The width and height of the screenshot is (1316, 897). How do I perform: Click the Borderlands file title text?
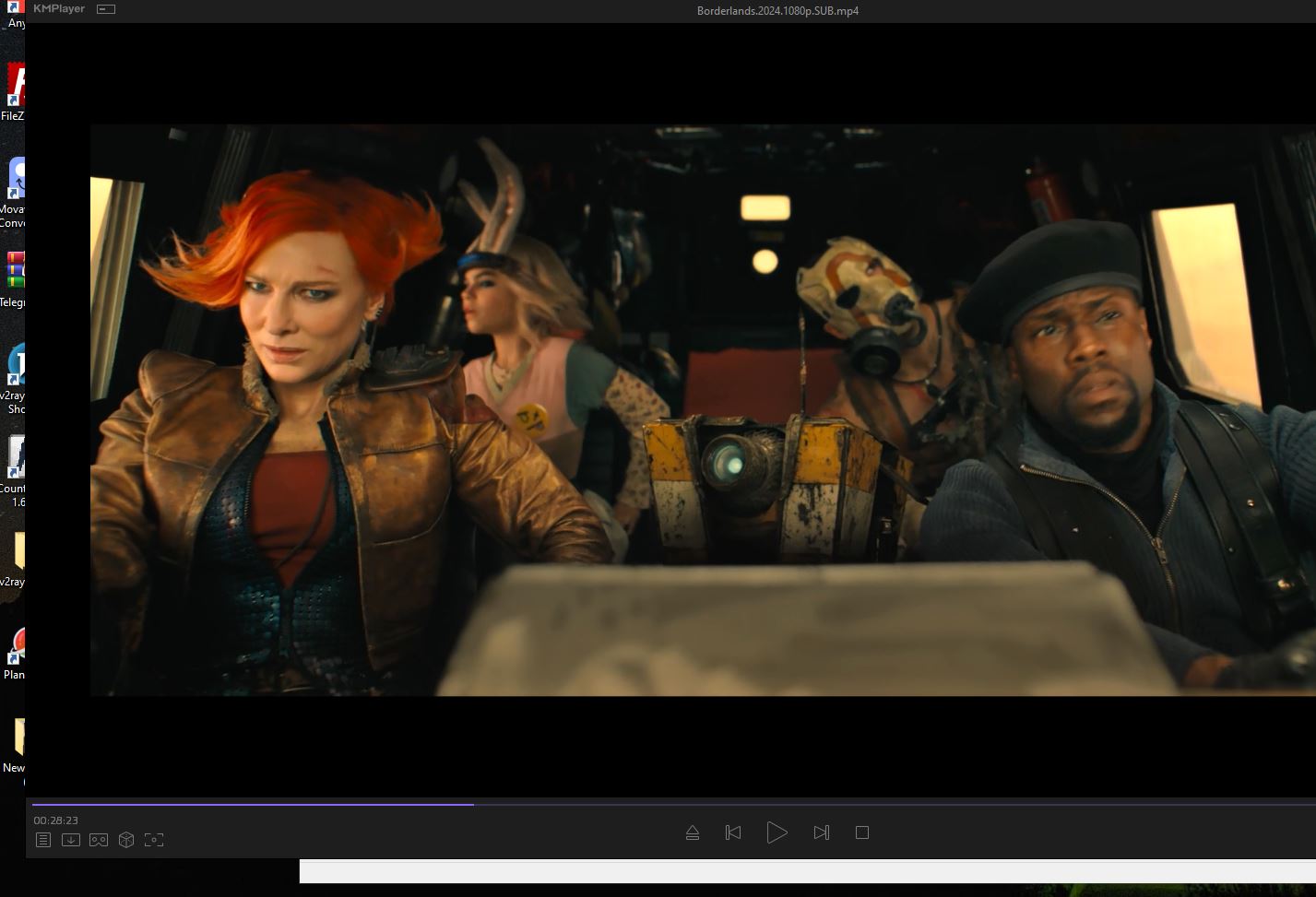tap(777, 11)
